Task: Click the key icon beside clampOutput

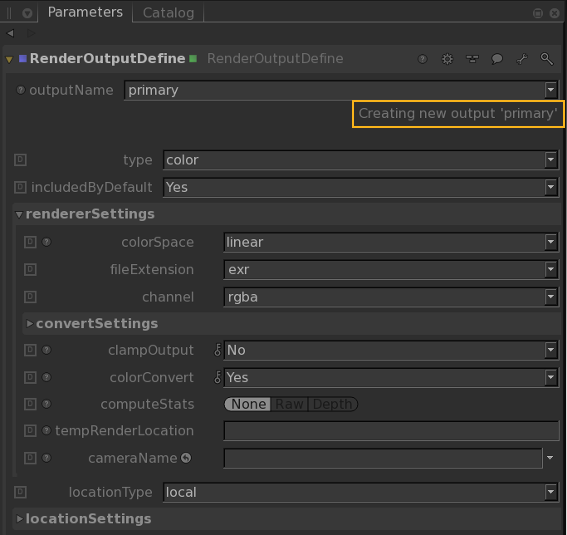Action: (x=217, y=350)
